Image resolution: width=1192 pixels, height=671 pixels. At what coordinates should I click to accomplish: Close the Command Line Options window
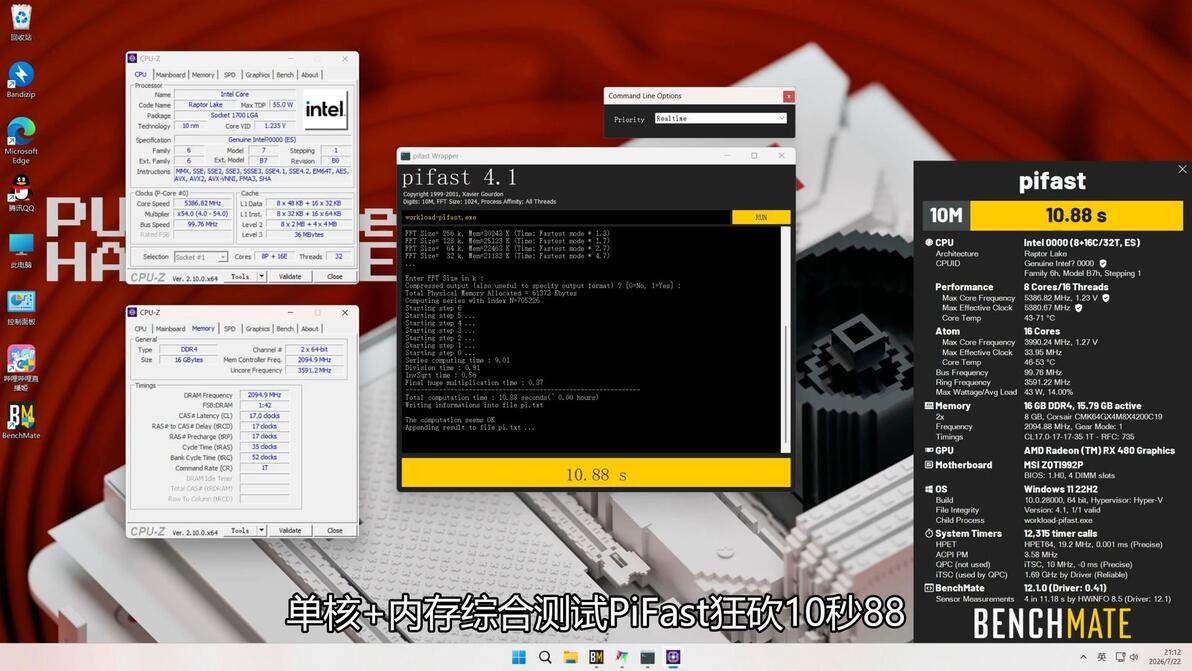[788, 97]
